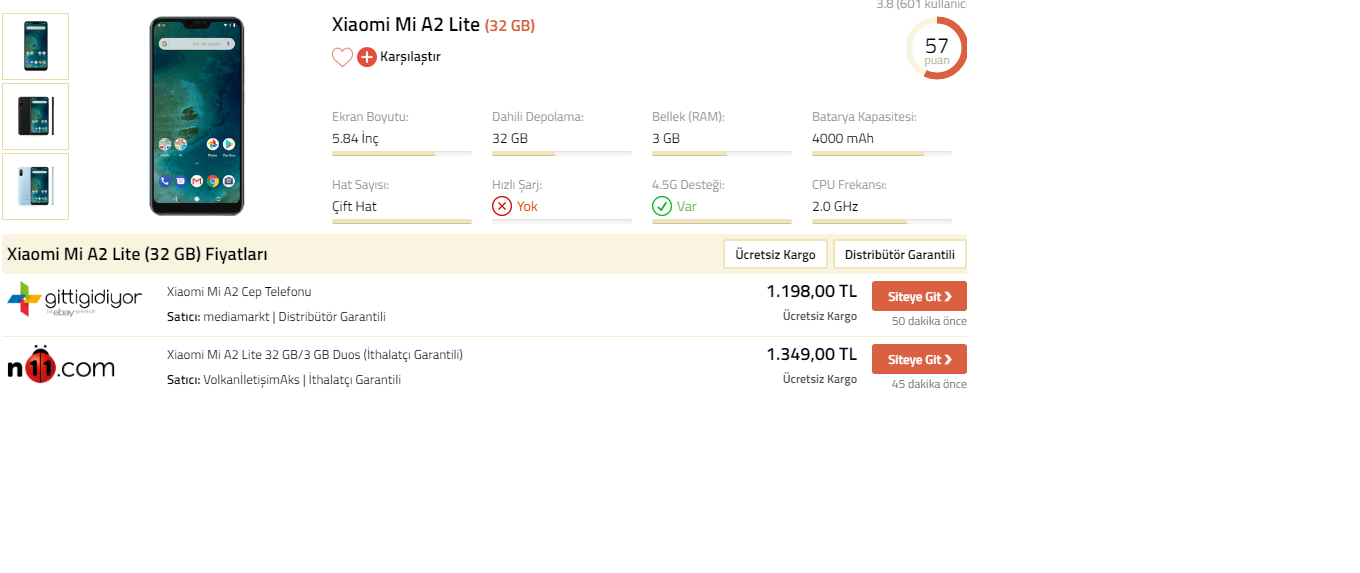The image size is (1360, 573).
Task: Click the 4000 mAh battery value
Action: [843, 139]
